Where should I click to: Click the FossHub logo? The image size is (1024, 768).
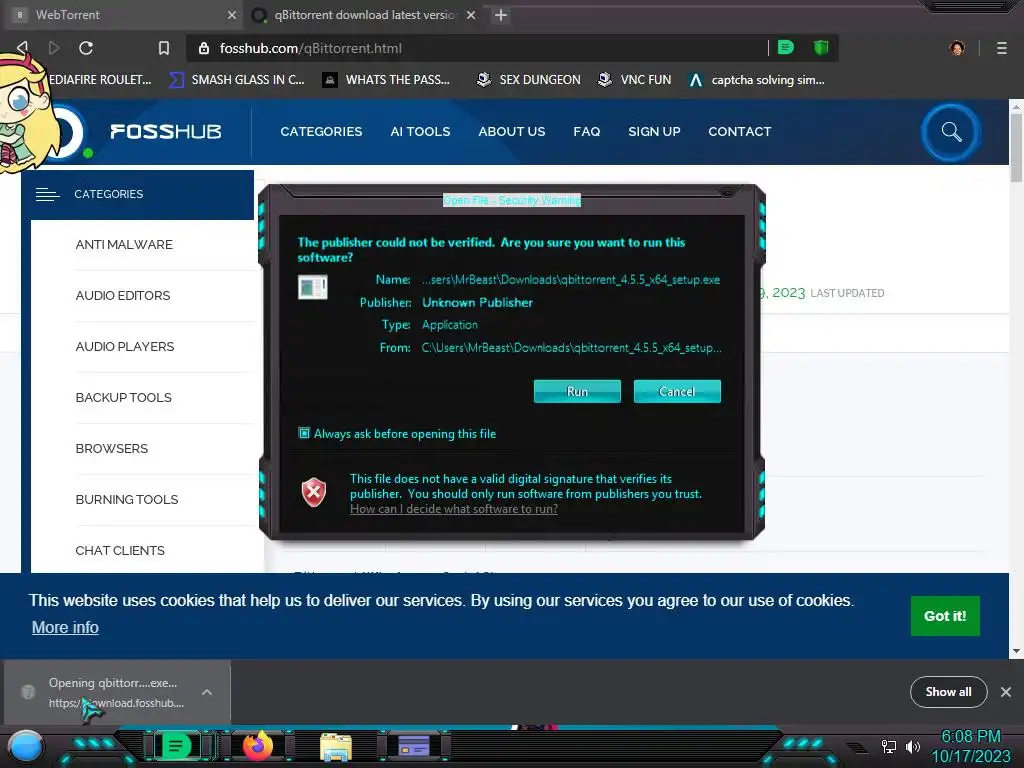click(165, 131)
